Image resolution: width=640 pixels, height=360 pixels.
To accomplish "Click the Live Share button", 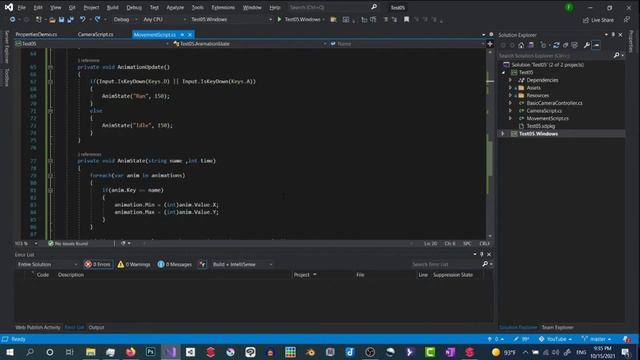I will tap(598, 20).
